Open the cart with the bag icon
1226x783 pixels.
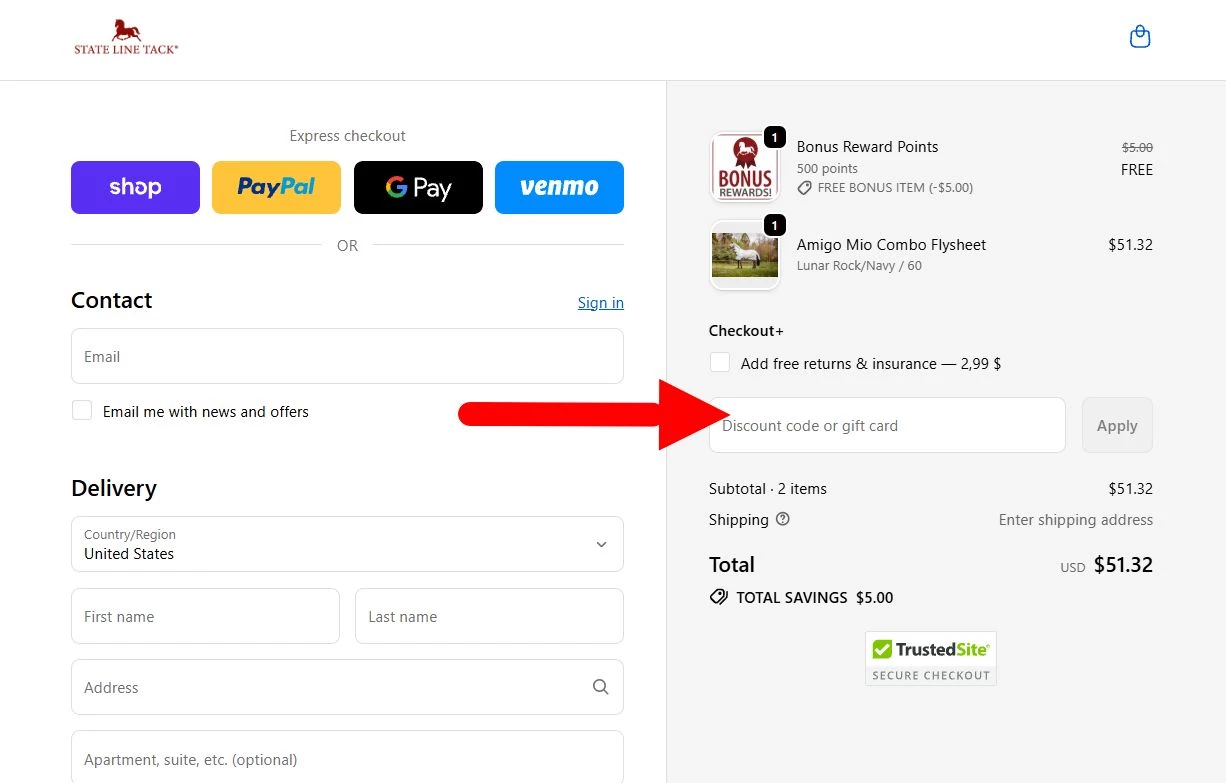pos(1139,35)
